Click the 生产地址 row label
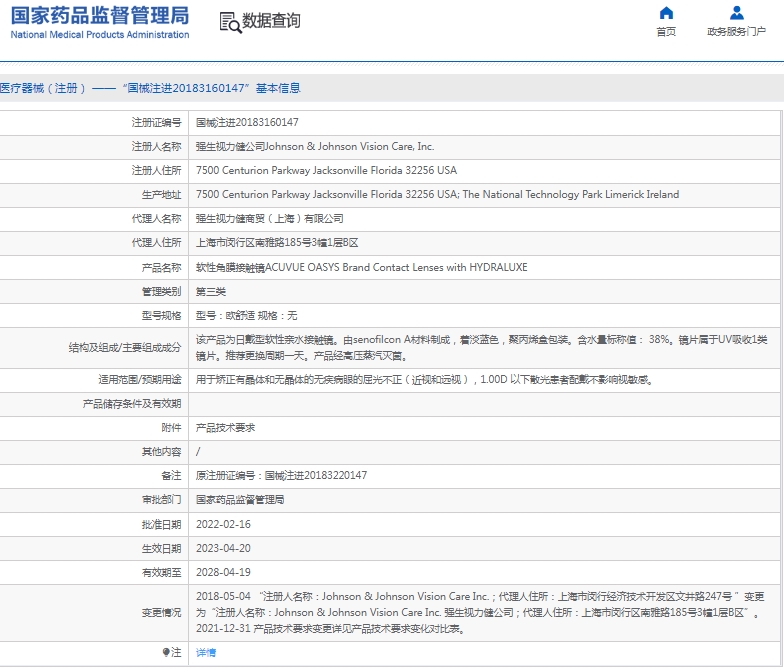The width and height of the screenshot is (784, 670). [162, 194]
